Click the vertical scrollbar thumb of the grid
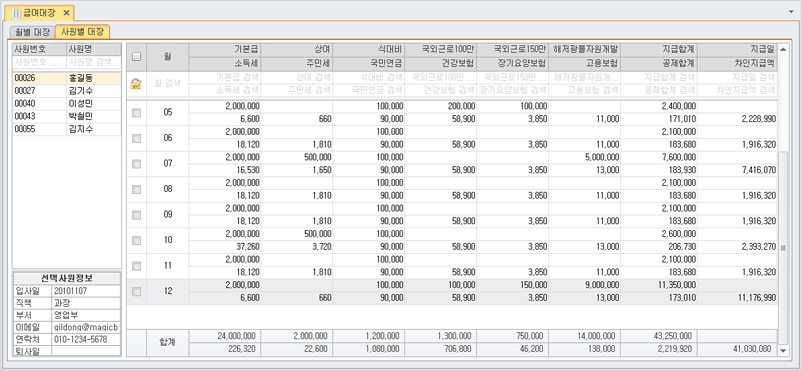Viewport: 802px width, 371px height. (x=783, y=248)
